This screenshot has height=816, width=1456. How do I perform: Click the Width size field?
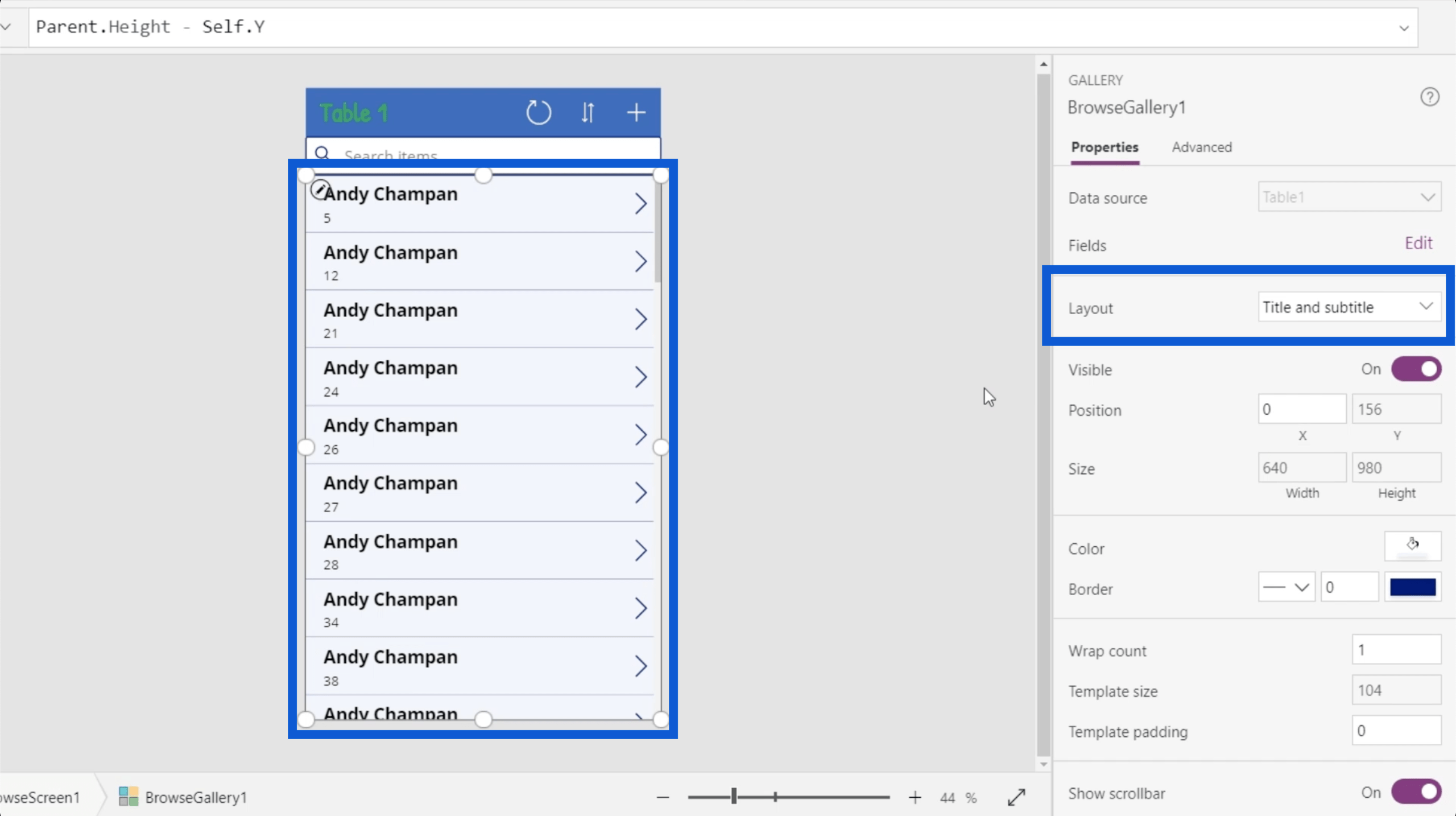tap(1302, 468)
